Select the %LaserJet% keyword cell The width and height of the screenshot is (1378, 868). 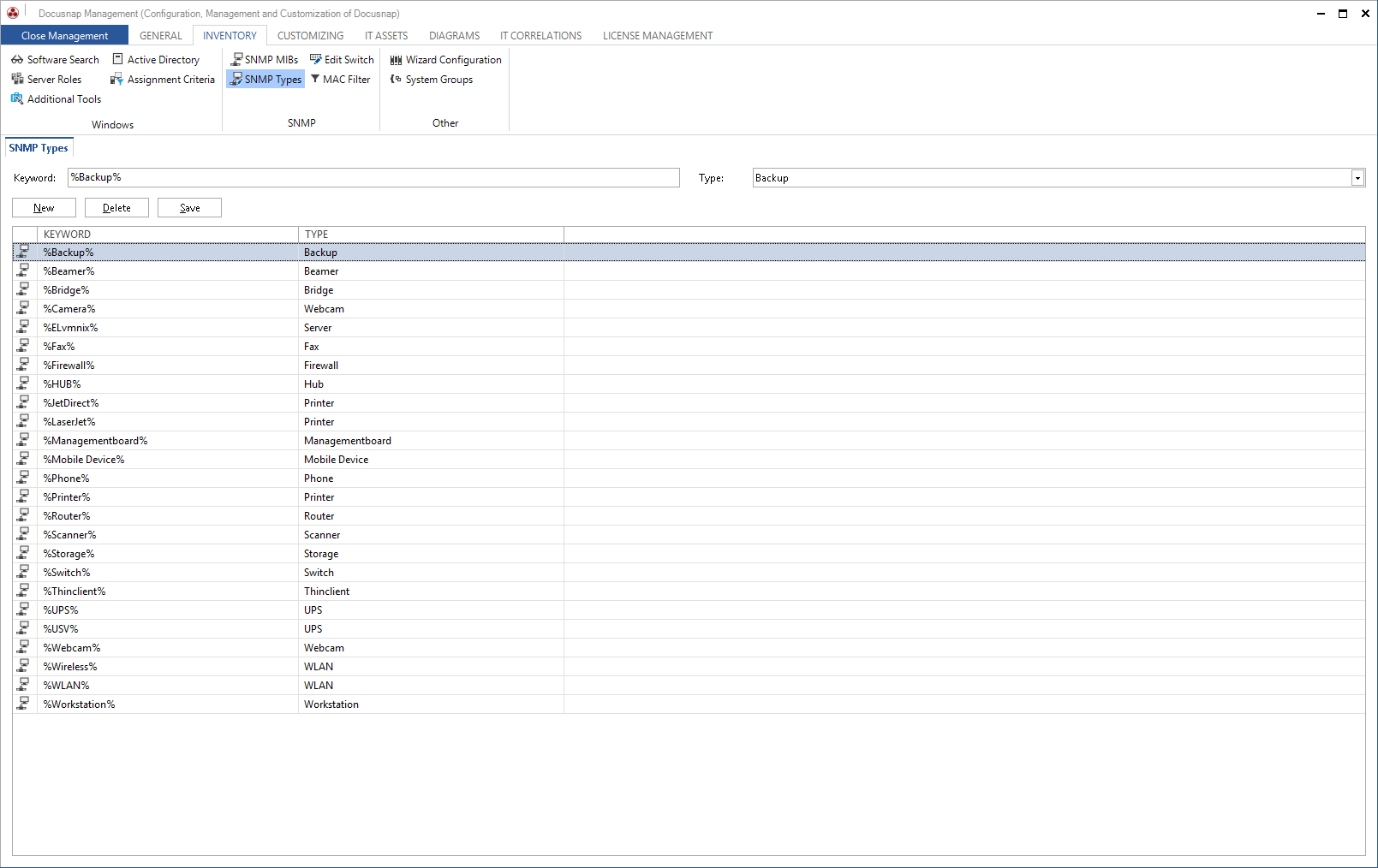(x=168, y=421)
